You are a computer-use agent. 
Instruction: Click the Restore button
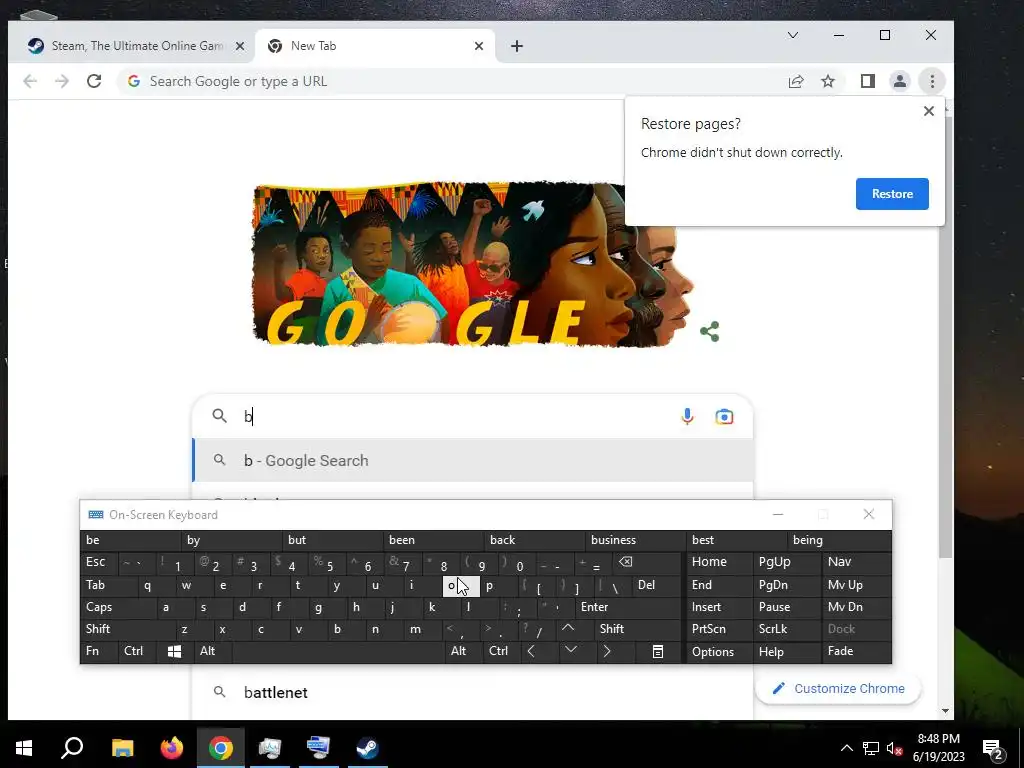[x=892, y=194]
